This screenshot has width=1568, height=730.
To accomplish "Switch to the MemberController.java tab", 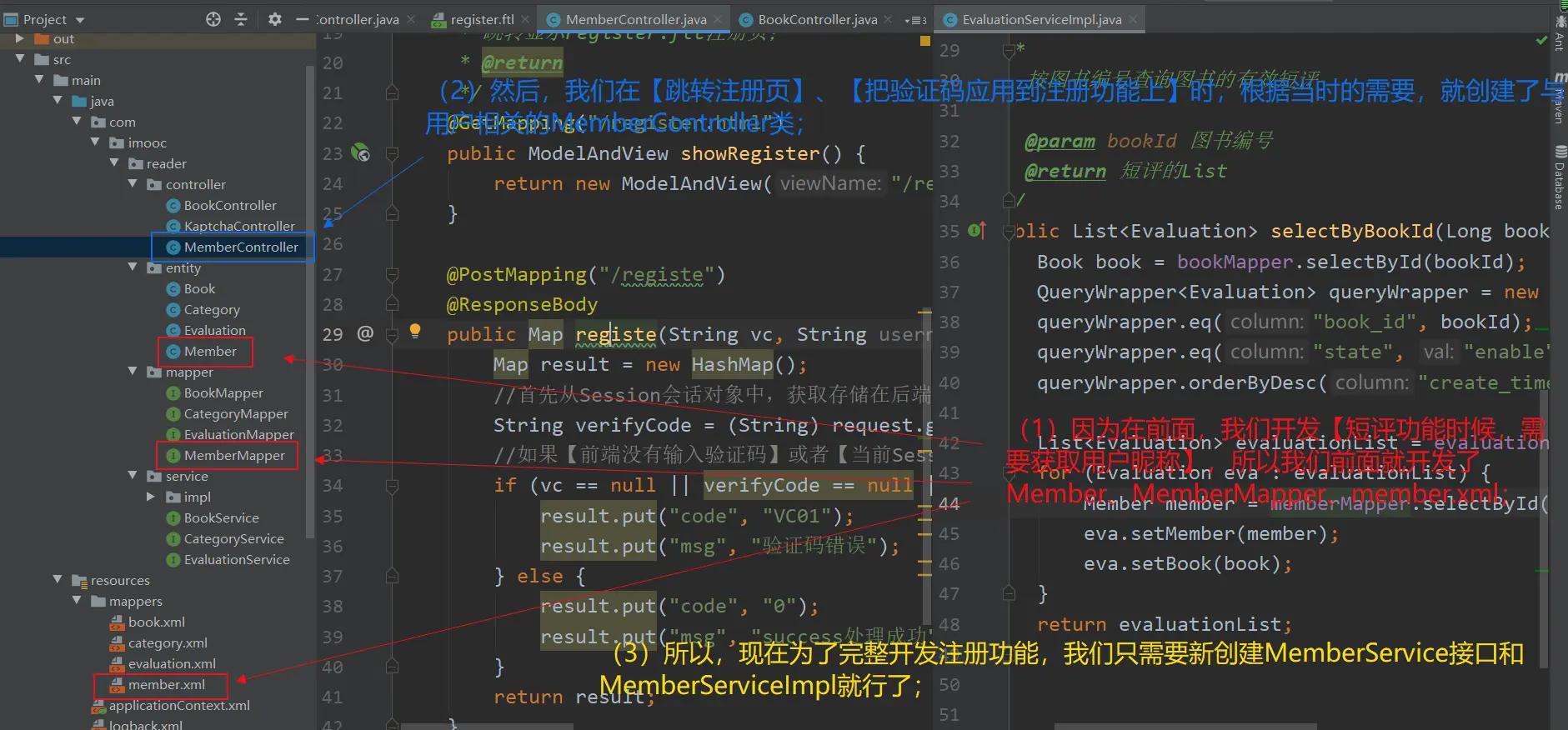I will pos(635,20).
